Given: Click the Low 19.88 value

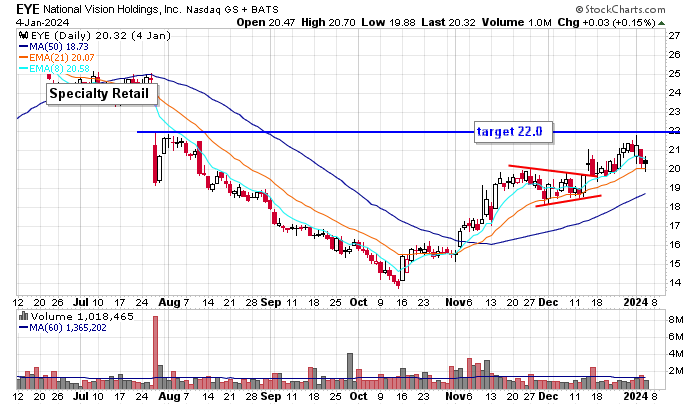Looking at the screenshot, I should point(388,22).
